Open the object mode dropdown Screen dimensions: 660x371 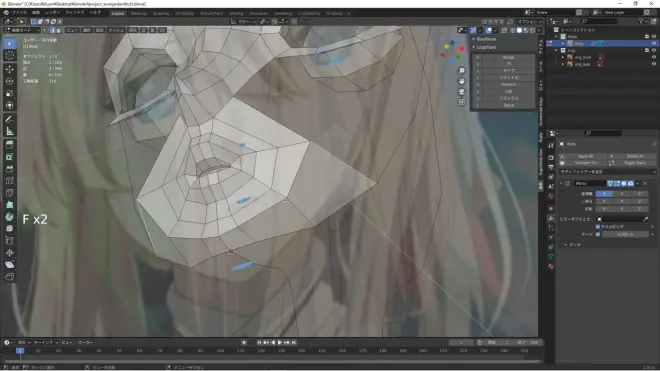coord(22,30)
